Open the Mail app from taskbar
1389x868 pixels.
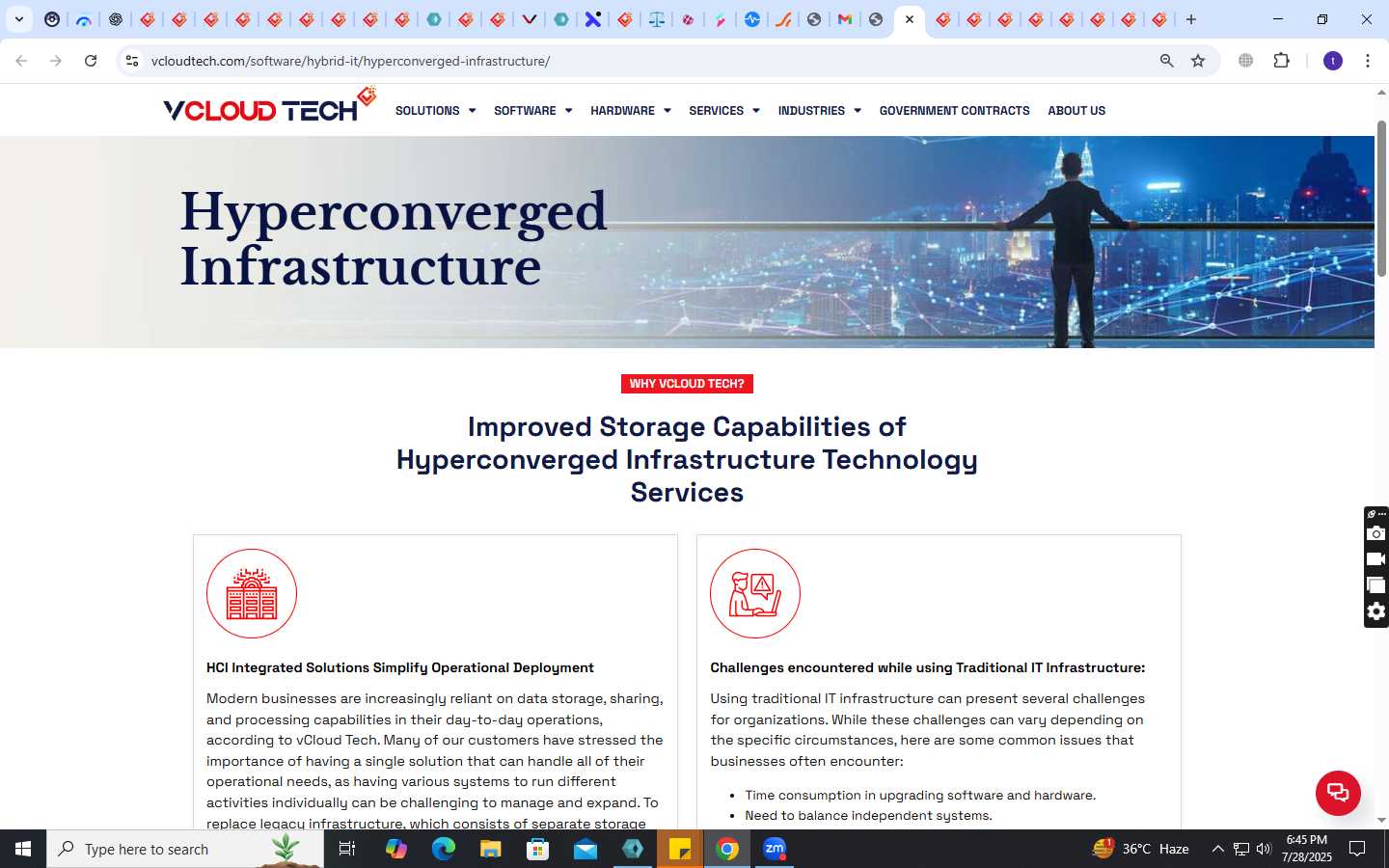click(x=586, y=849)
